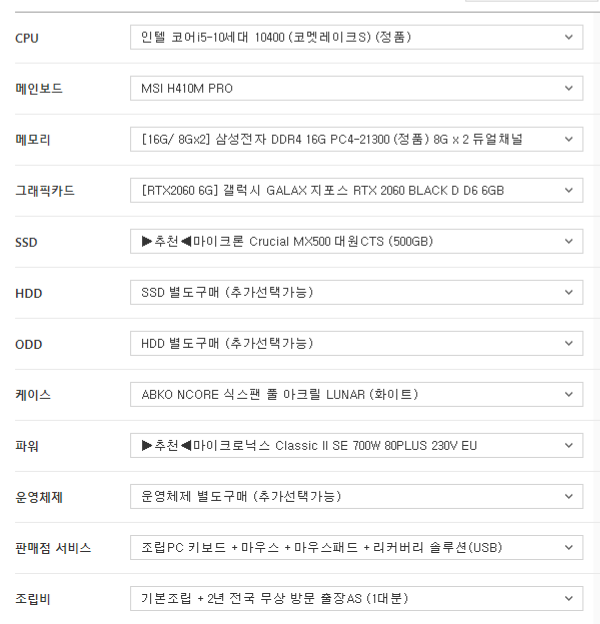Expand the HDD row option dropdown
This screenshot has width=600, height=624.
click(356, 293)
